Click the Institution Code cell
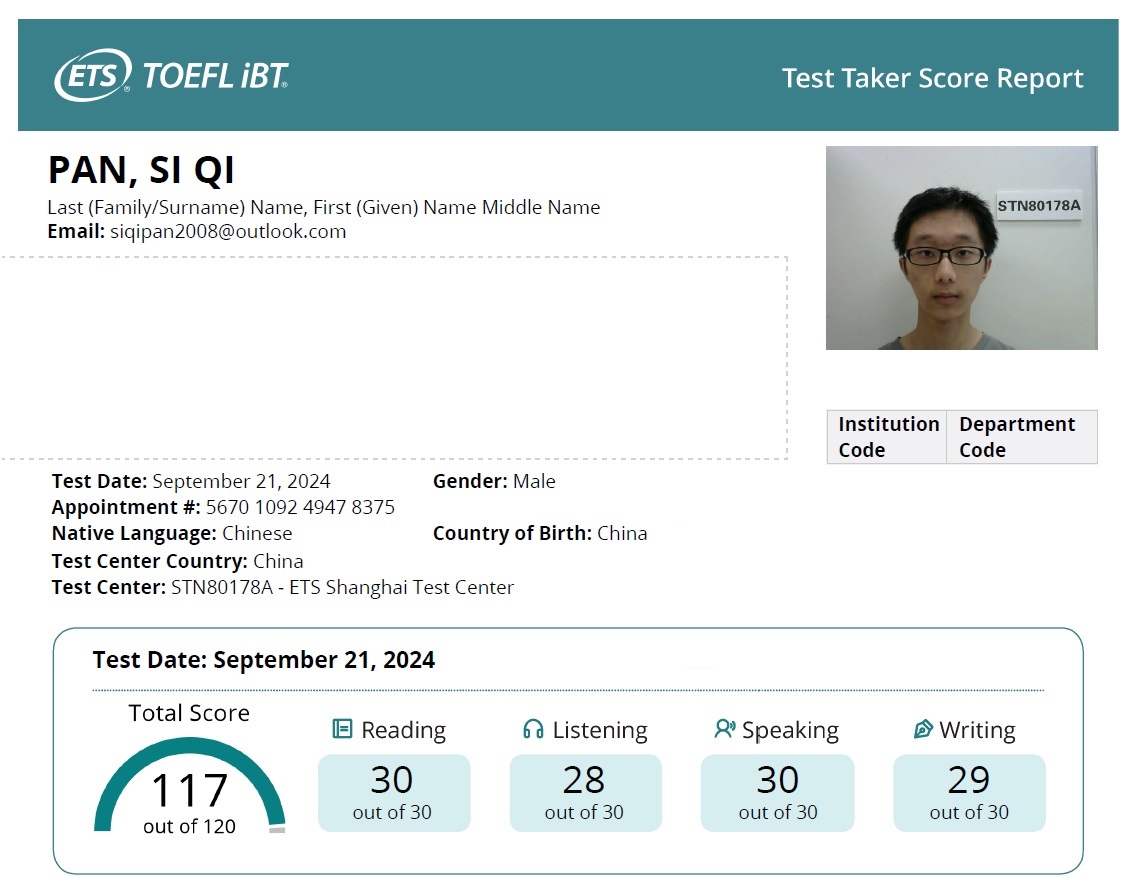The width and height of the screenshot is (1128, 886). tap(887, 437)
